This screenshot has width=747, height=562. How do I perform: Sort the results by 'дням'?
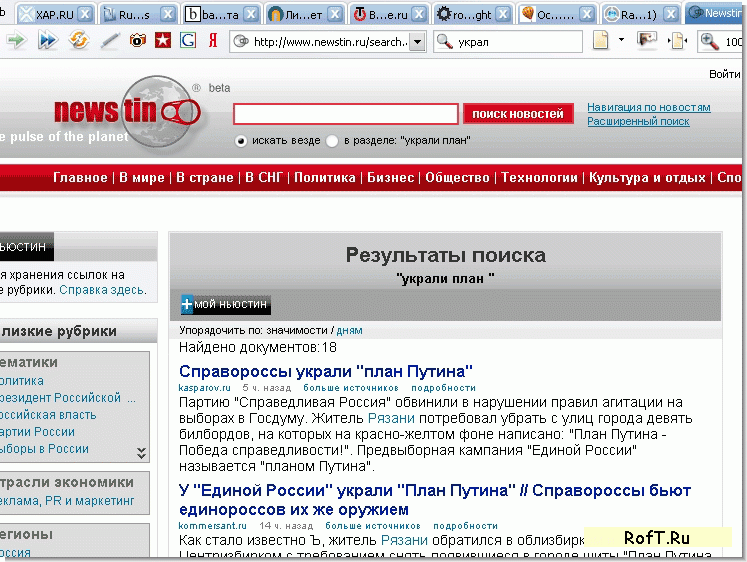(349, 330)
